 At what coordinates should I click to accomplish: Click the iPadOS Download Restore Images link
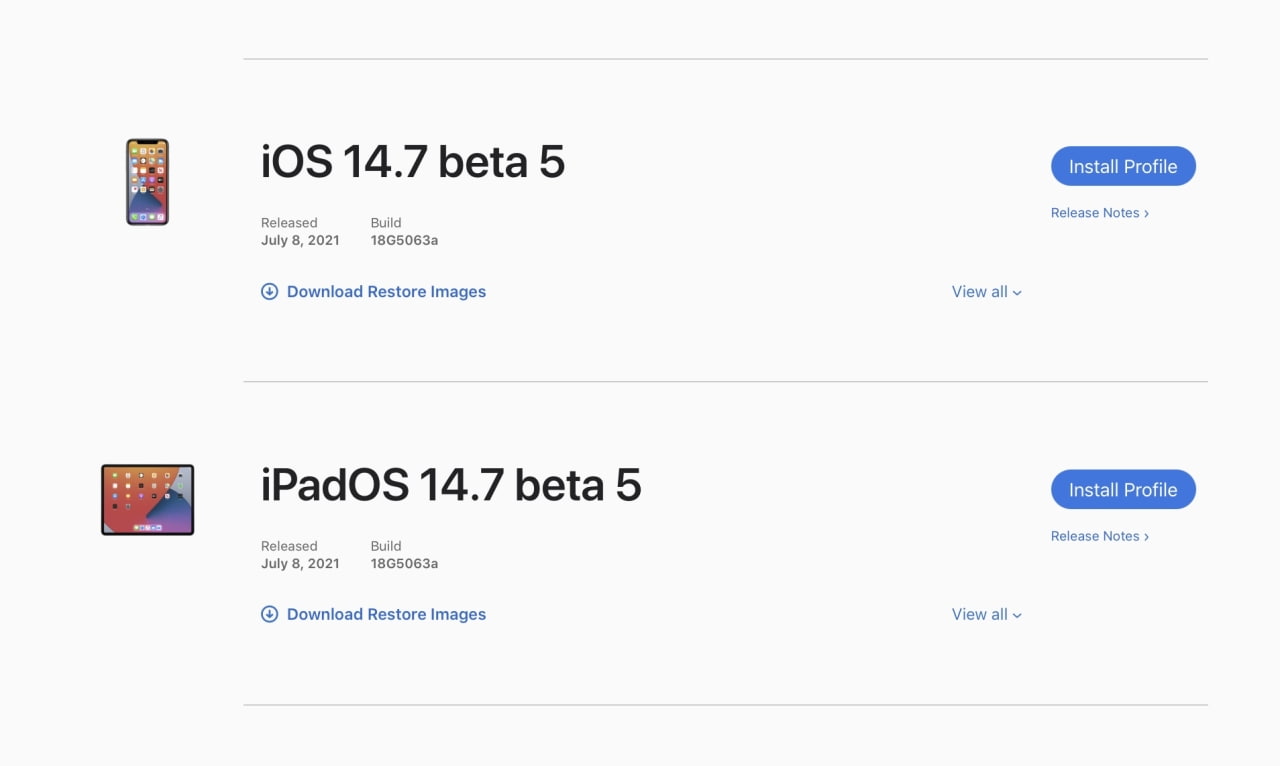386,614
